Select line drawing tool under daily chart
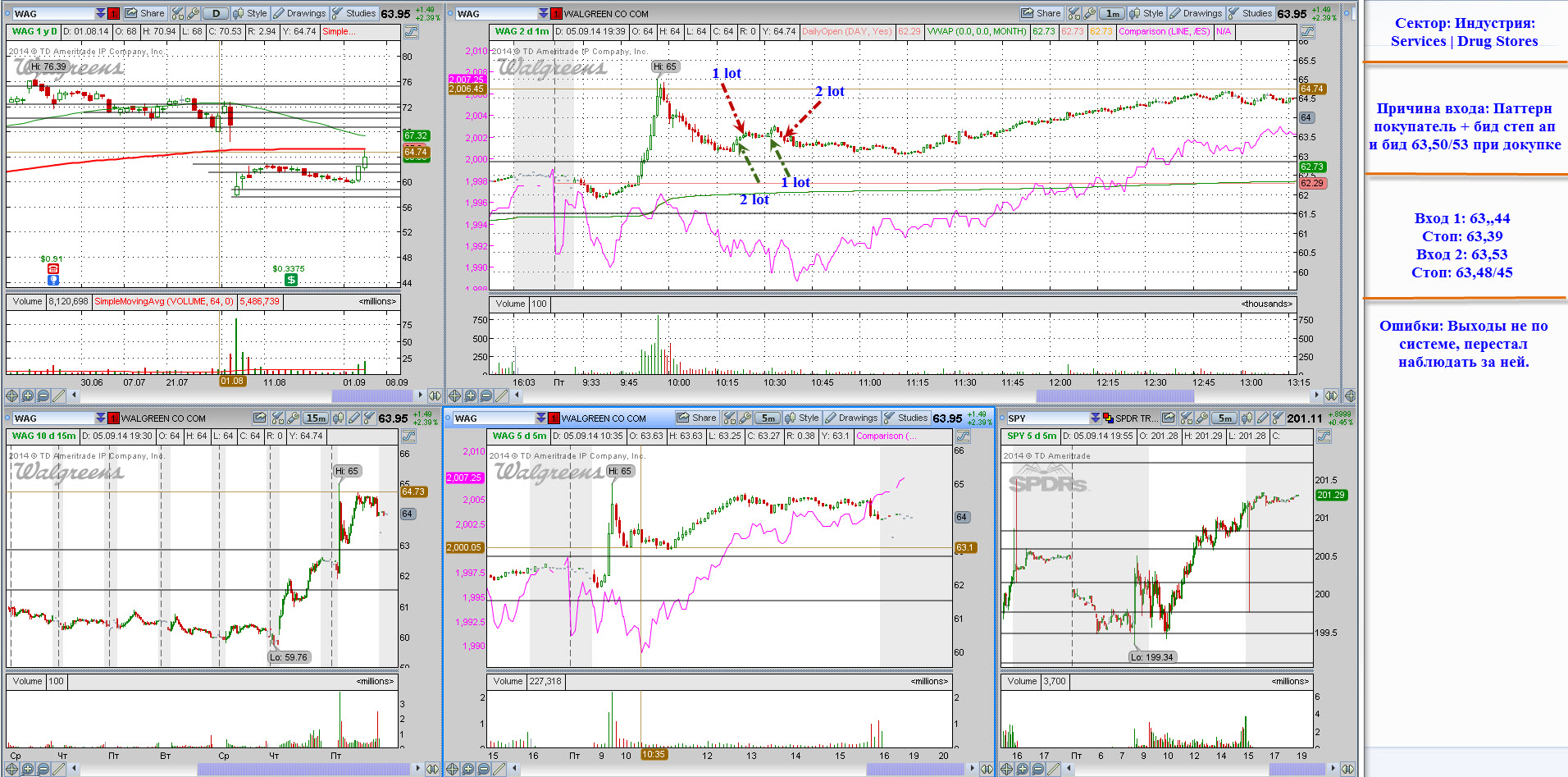 pyautogui.click(x=59, y=395)
